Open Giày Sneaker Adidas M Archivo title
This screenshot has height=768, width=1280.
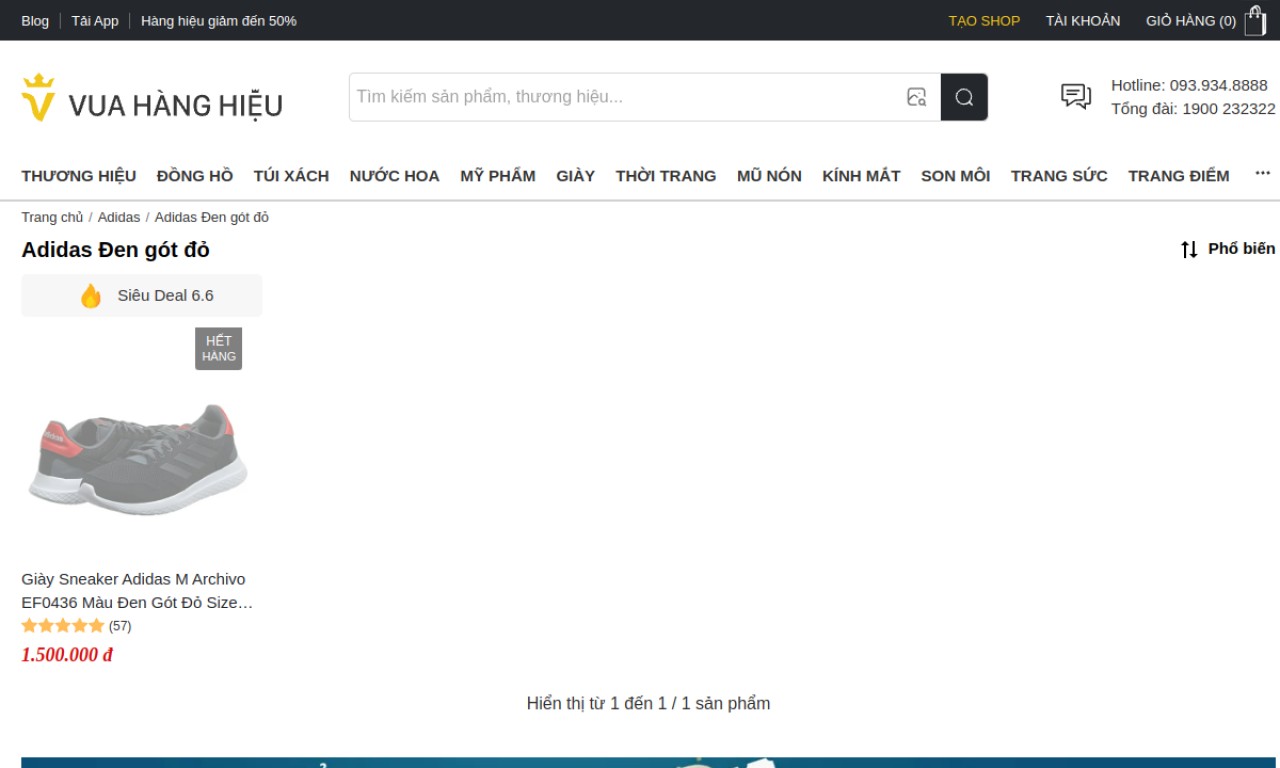[x=137, y=591]
